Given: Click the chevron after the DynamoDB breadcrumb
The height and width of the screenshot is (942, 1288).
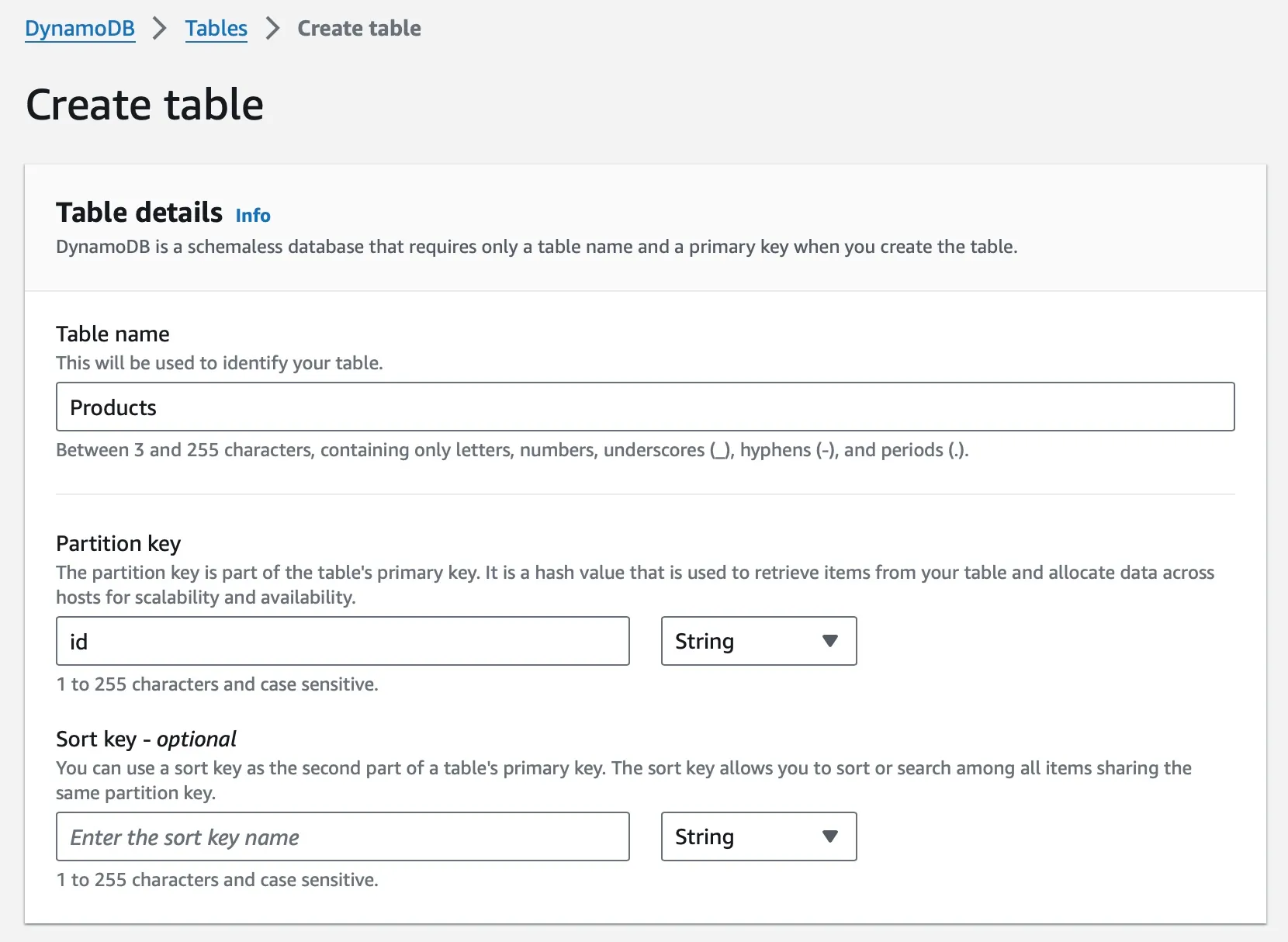Looking at the screenshot, I should tap(160, 29).
